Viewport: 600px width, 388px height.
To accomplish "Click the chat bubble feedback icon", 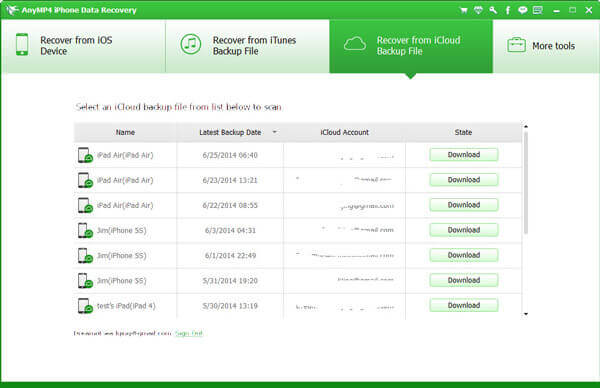I will [x=523, y=10].
